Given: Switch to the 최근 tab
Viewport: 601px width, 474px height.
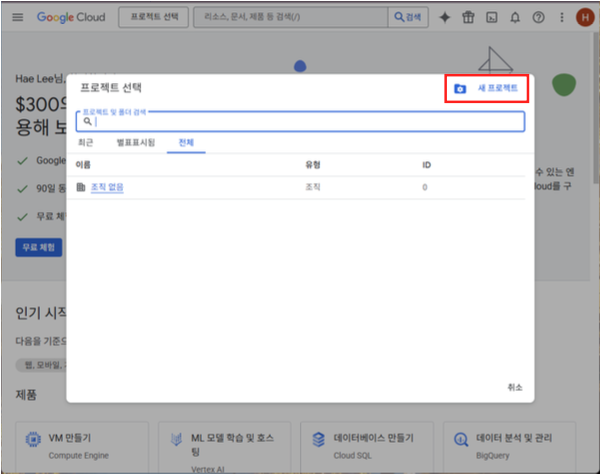Looking at the screenshot, I should (x=85, y=143).
